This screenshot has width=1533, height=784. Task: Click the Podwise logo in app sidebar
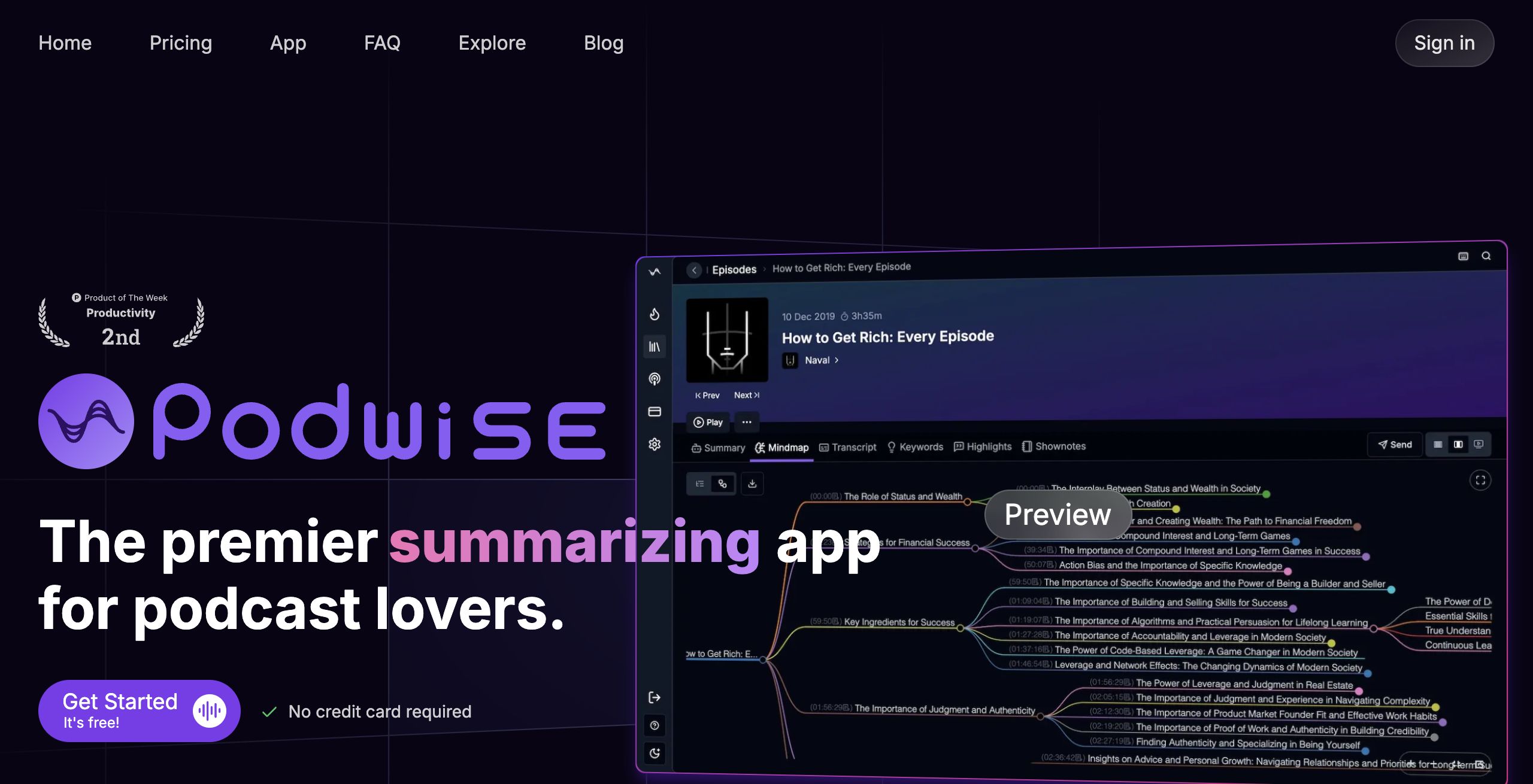[x=655, y=272]
